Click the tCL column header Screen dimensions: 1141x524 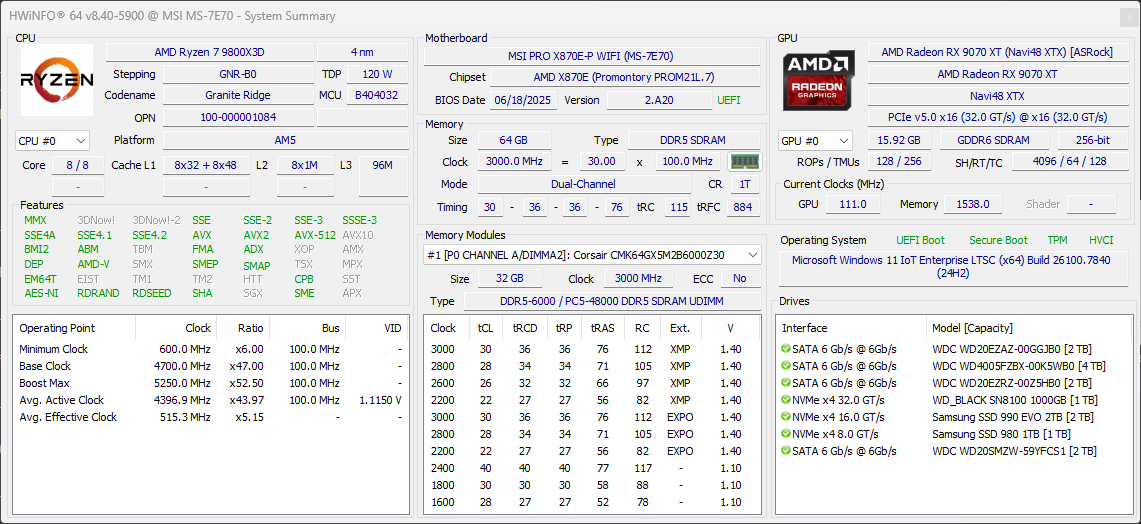point(485,328)
